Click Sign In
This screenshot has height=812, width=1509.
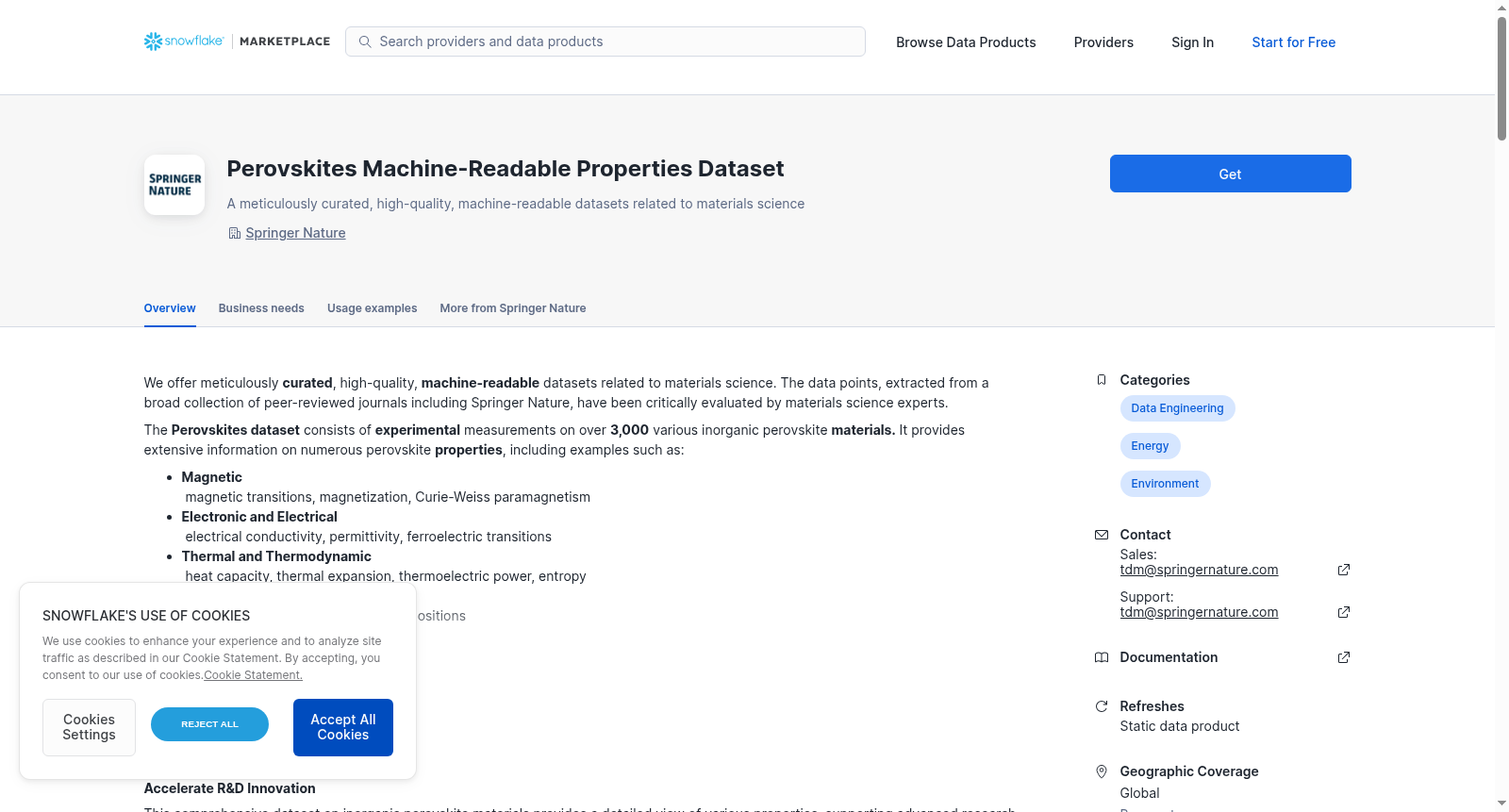1192,42
